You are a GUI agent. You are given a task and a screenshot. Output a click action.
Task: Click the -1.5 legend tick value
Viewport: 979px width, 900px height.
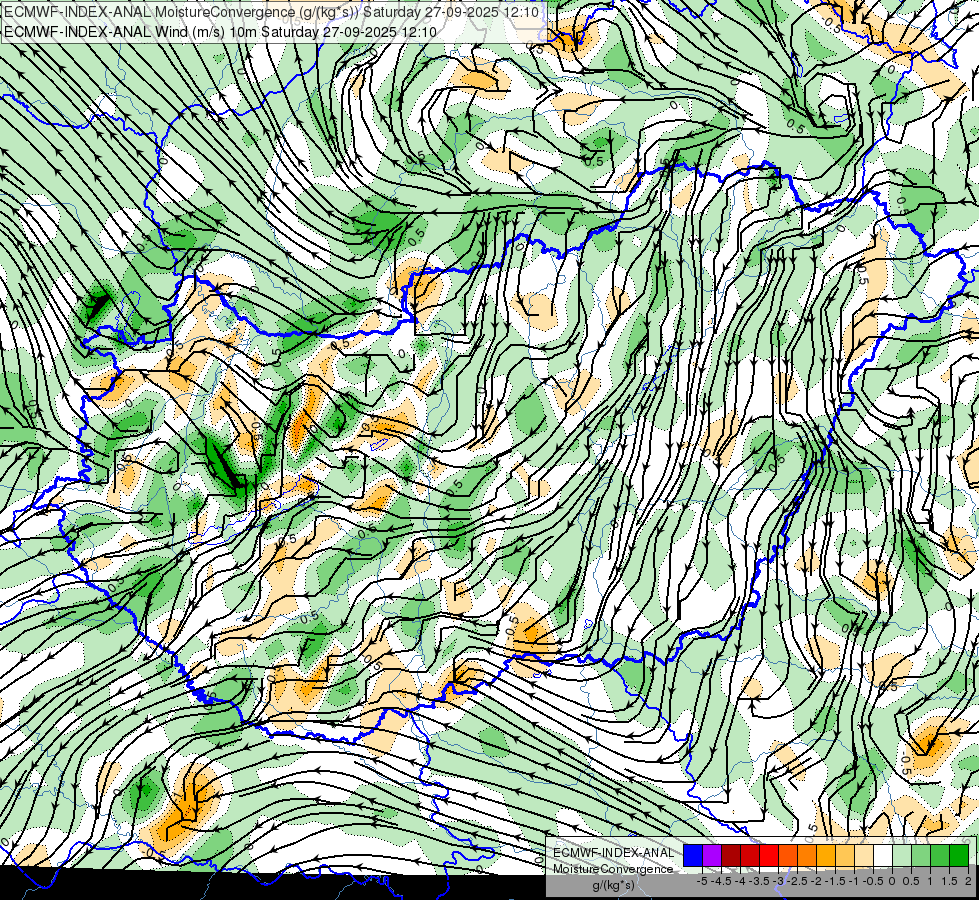[x=835, y=881]
